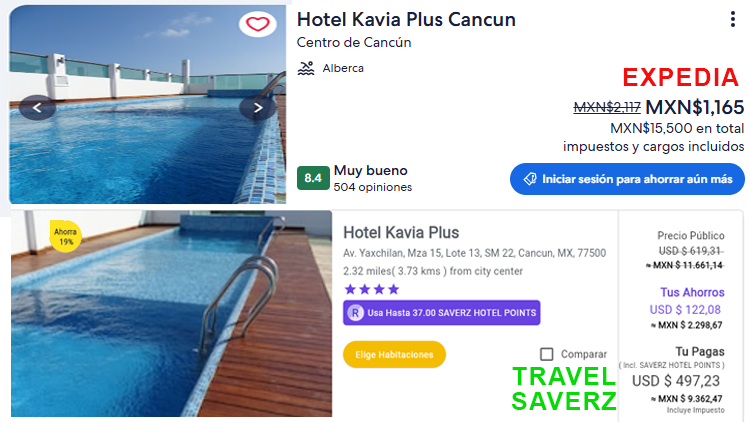
Task: Save Hotel Kavia Plus Cancun with the heart icon
Action: (257, 23)
